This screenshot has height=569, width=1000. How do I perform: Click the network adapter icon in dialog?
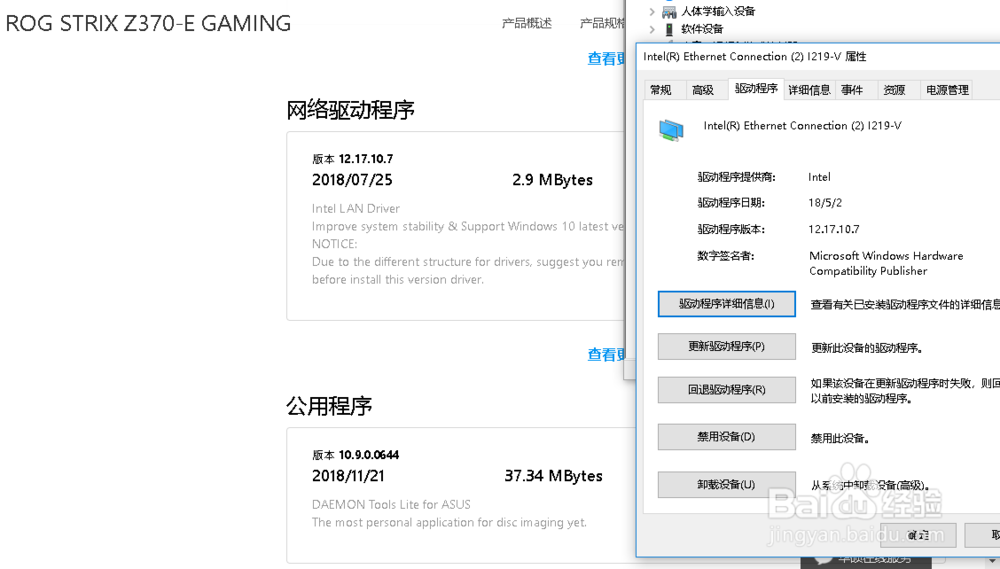[671, 130]
